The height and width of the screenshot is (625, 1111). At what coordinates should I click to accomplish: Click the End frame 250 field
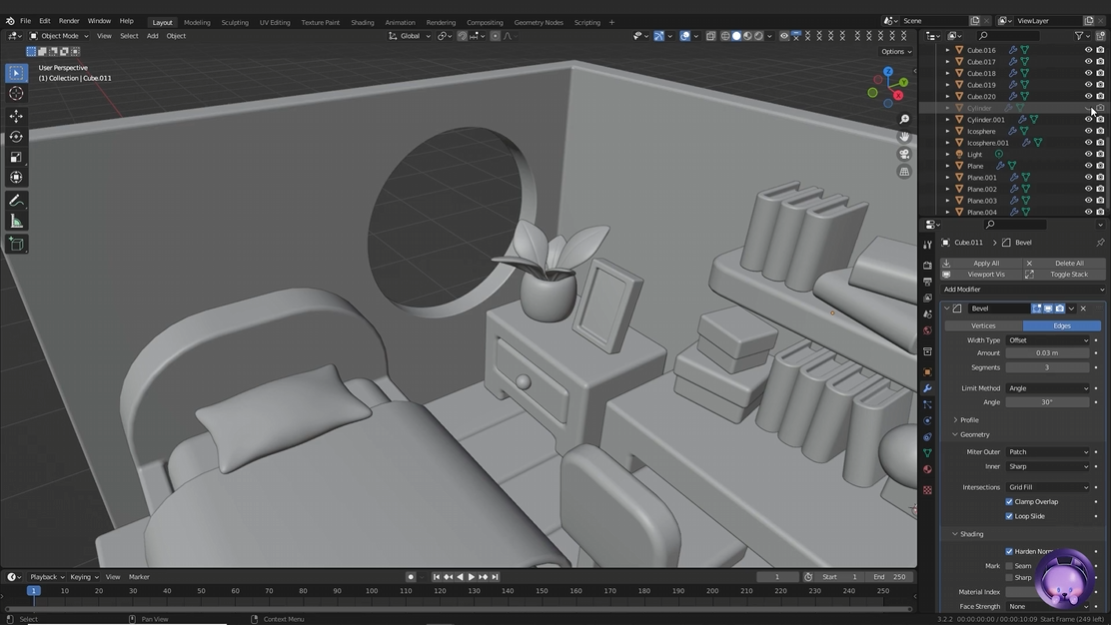890,577
